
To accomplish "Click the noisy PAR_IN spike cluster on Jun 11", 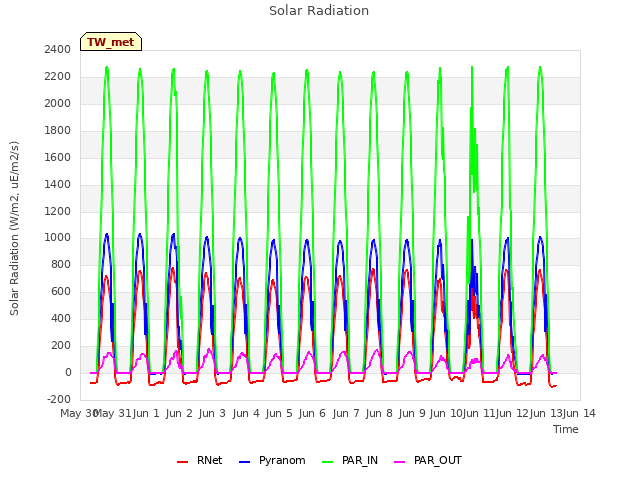I will 473,163.
